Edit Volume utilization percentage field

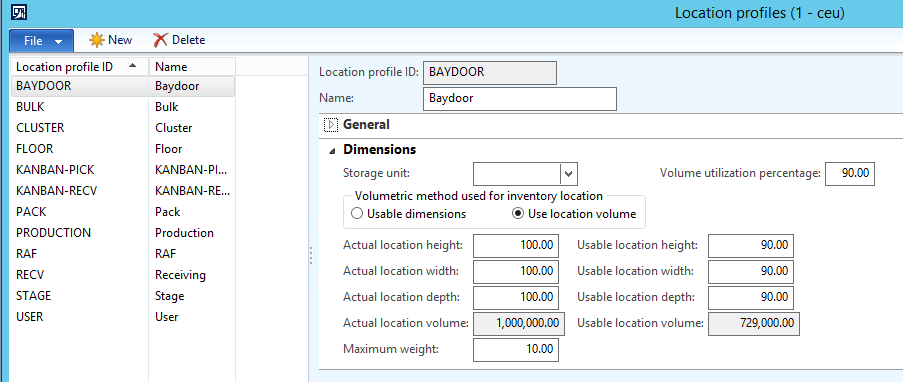pos(849,173)
